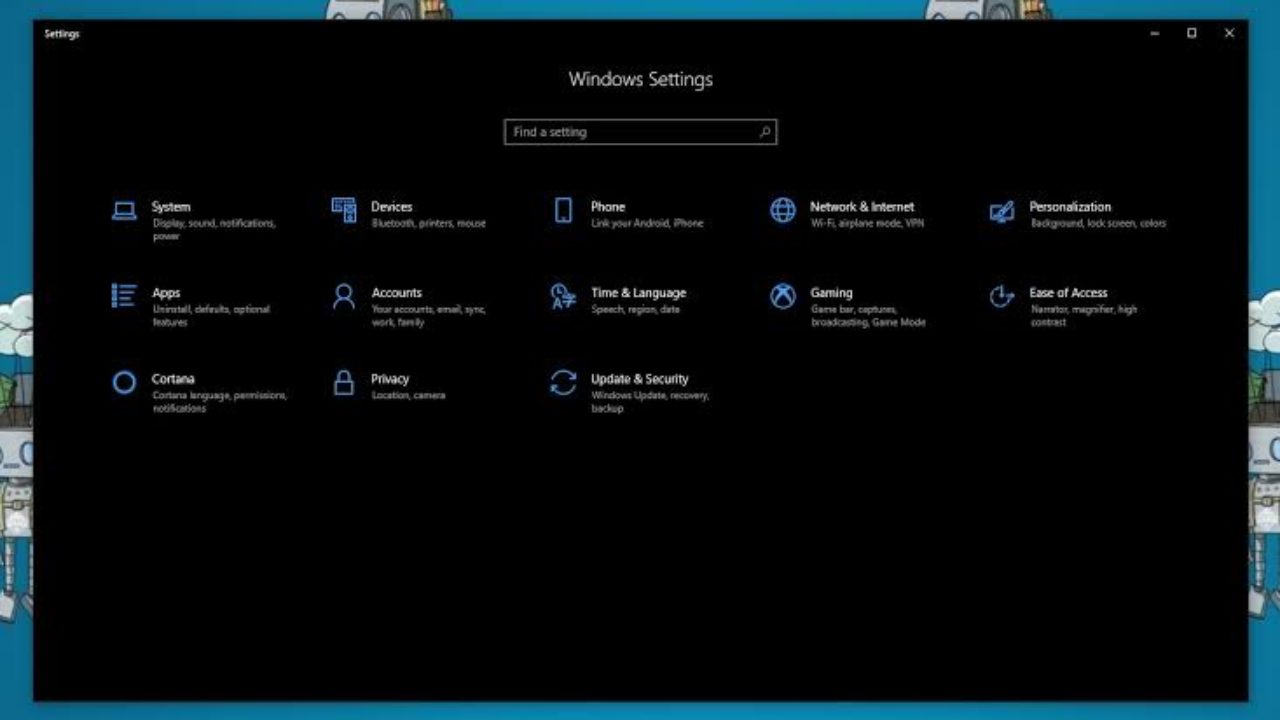The image size is (1280, 720).
Task: Click the System heading link
Action: pos(171,207)
